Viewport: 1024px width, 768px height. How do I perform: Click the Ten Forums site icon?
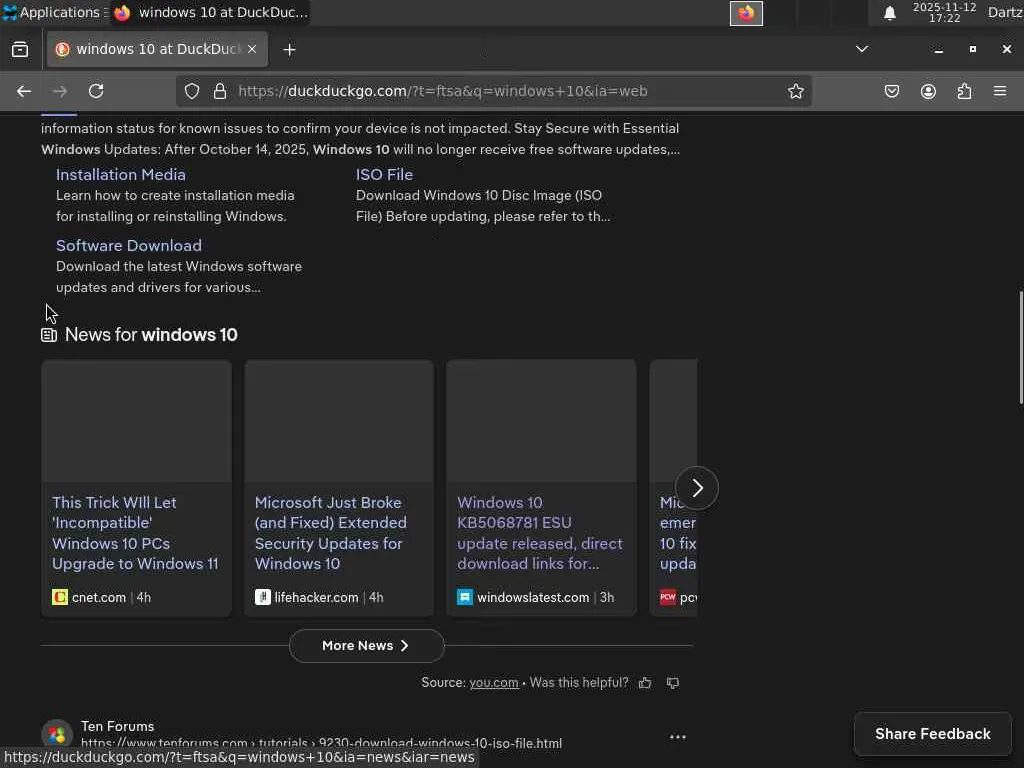57,735
